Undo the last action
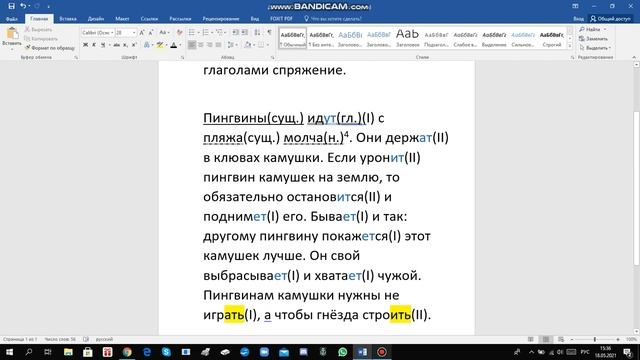Image resolution: width=640 pixels, height=360 pixels. 23,6
